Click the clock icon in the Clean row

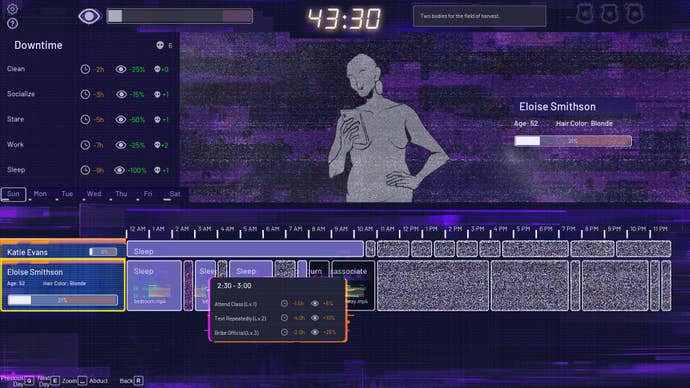[85, 69]
